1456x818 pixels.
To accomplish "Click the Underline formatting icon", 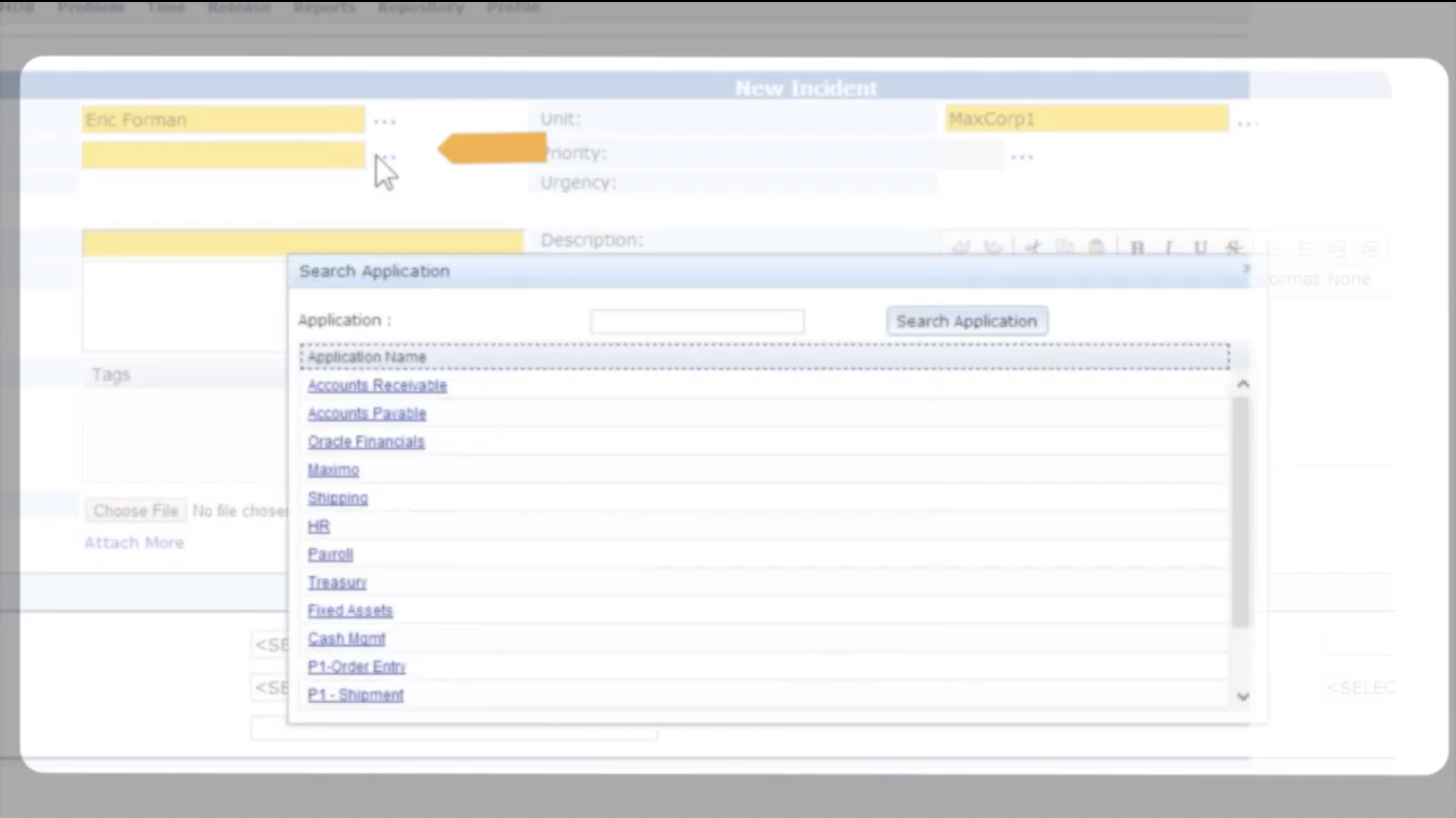I will [1199, 248].
